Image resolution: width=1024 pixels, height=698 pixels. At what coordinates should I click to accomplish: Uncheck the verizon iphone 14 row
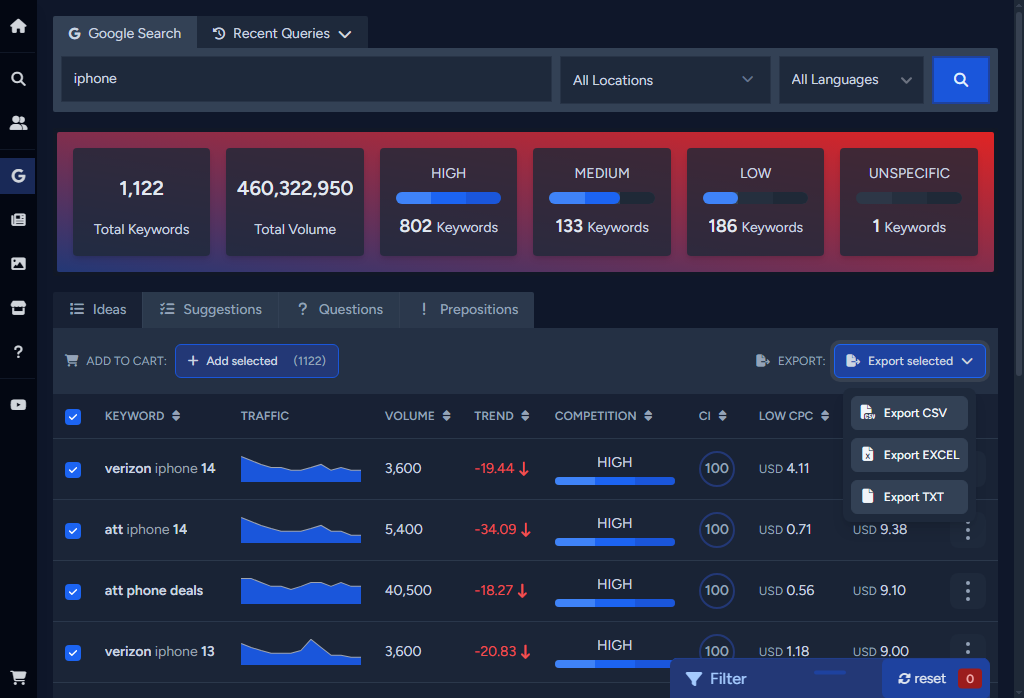click(73, 469)
